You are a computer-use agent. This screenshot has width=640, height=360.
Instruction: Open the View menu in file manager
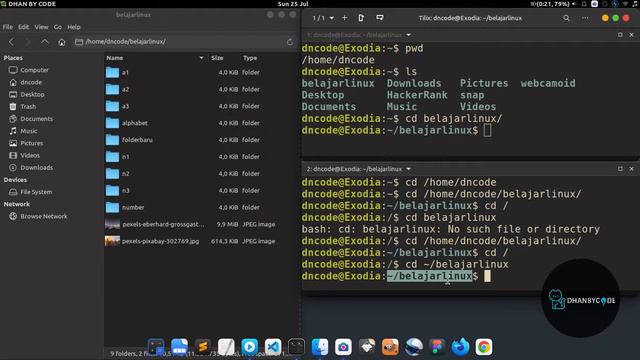[41, 27]
